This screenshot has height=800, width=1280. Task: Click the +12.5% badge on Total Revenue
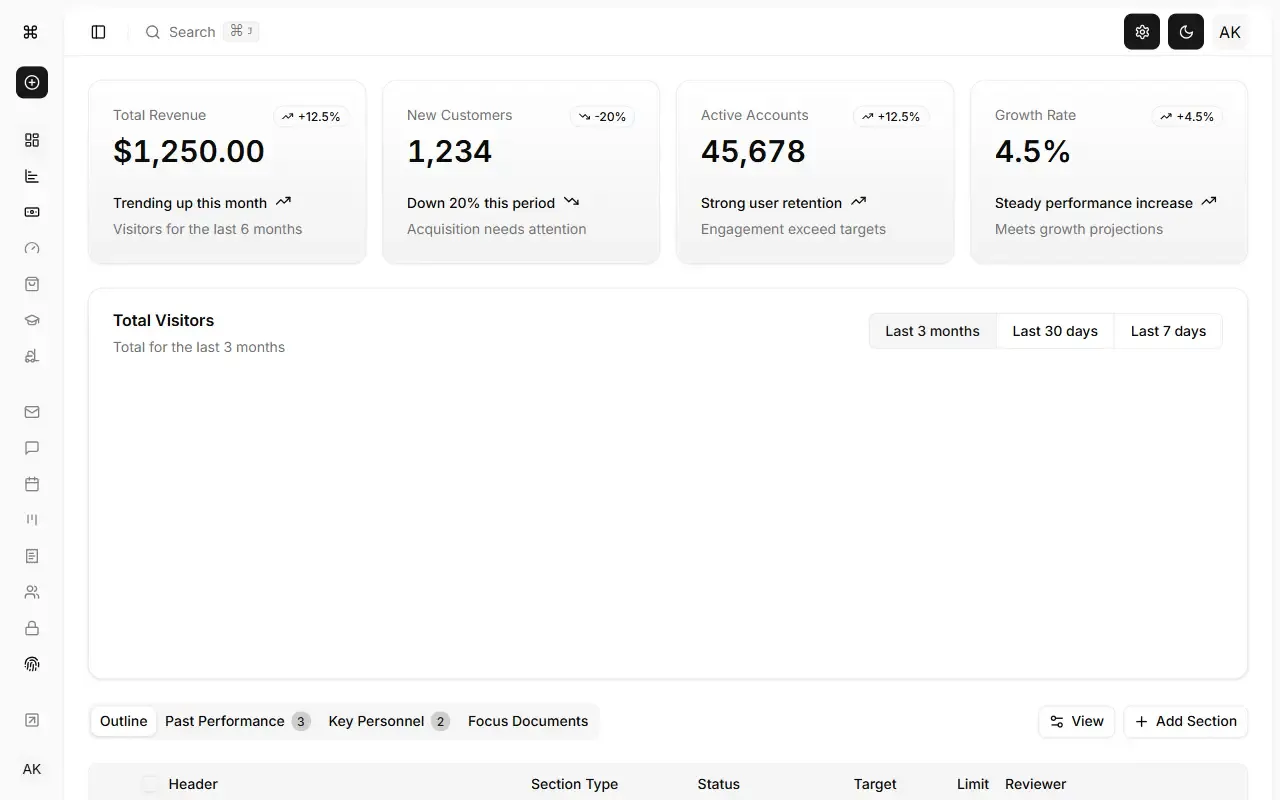[x=311, y=117]
